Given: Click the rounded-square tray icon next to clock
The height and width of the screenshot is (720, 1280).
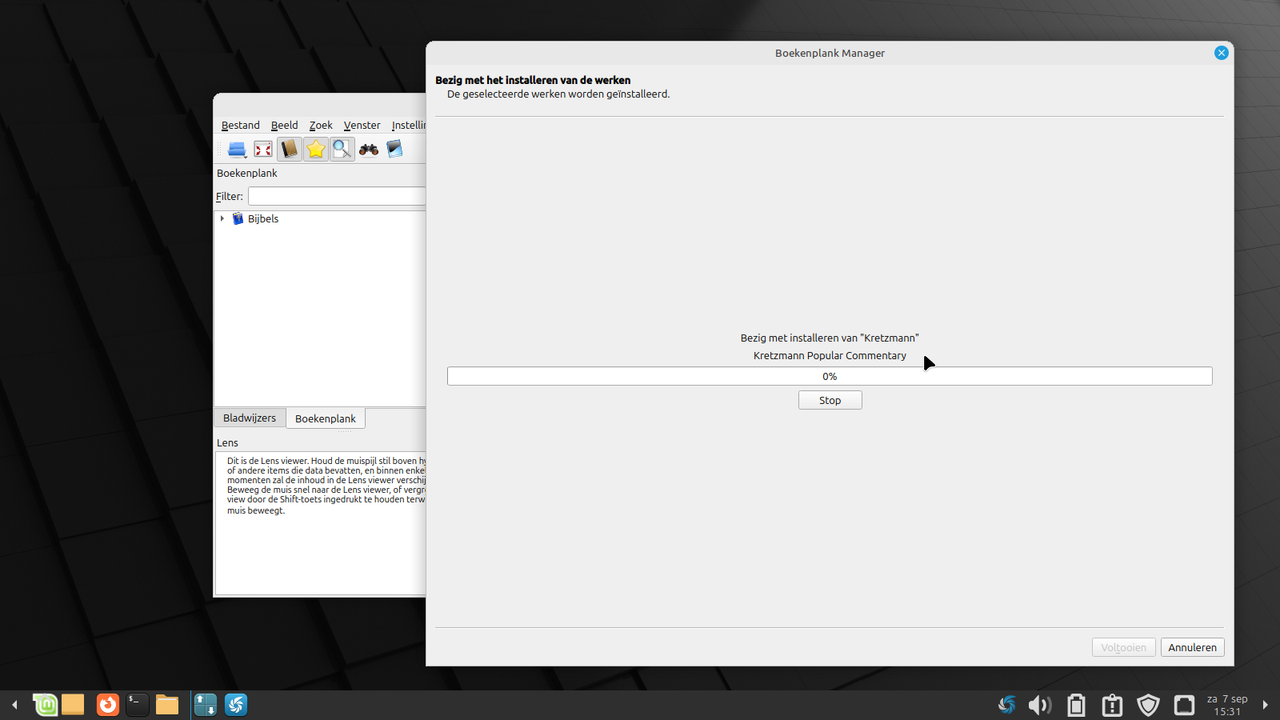Looking at the screenshot, I should (1184, 705).
